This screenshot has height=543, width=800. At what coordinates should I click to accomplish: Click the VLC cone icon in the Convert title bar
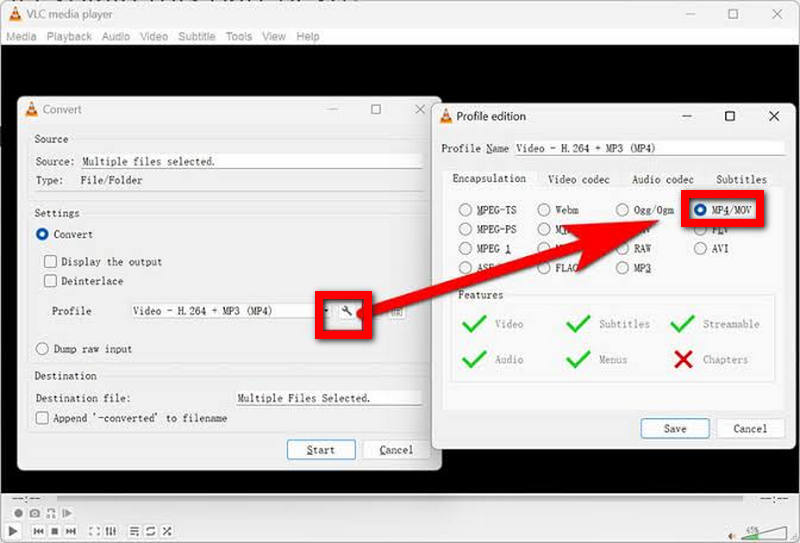32,109
